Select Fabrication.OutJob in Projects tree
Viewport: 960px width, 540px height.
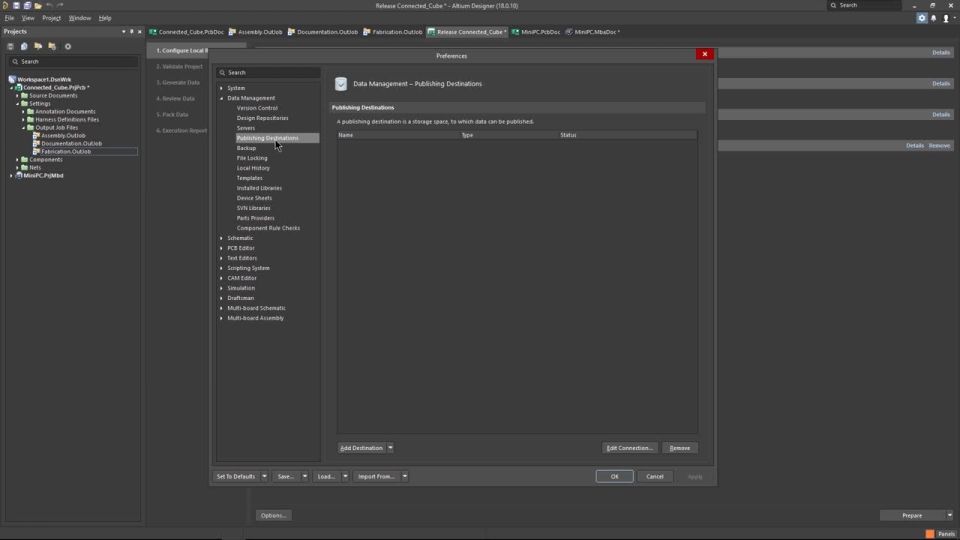(x=66, y=151)
